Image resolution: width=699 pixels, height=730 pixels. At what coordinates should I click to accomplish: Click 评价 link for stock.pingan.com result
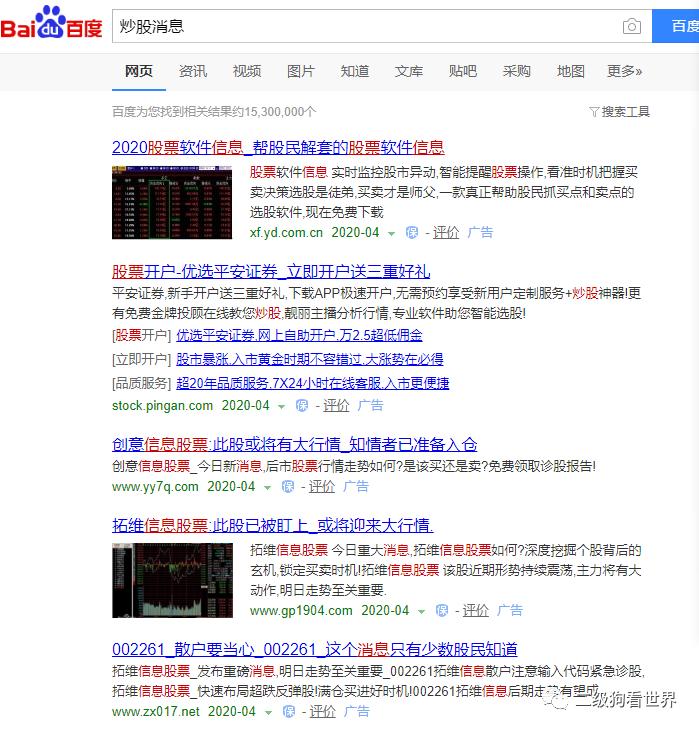[x=336, y=406]
